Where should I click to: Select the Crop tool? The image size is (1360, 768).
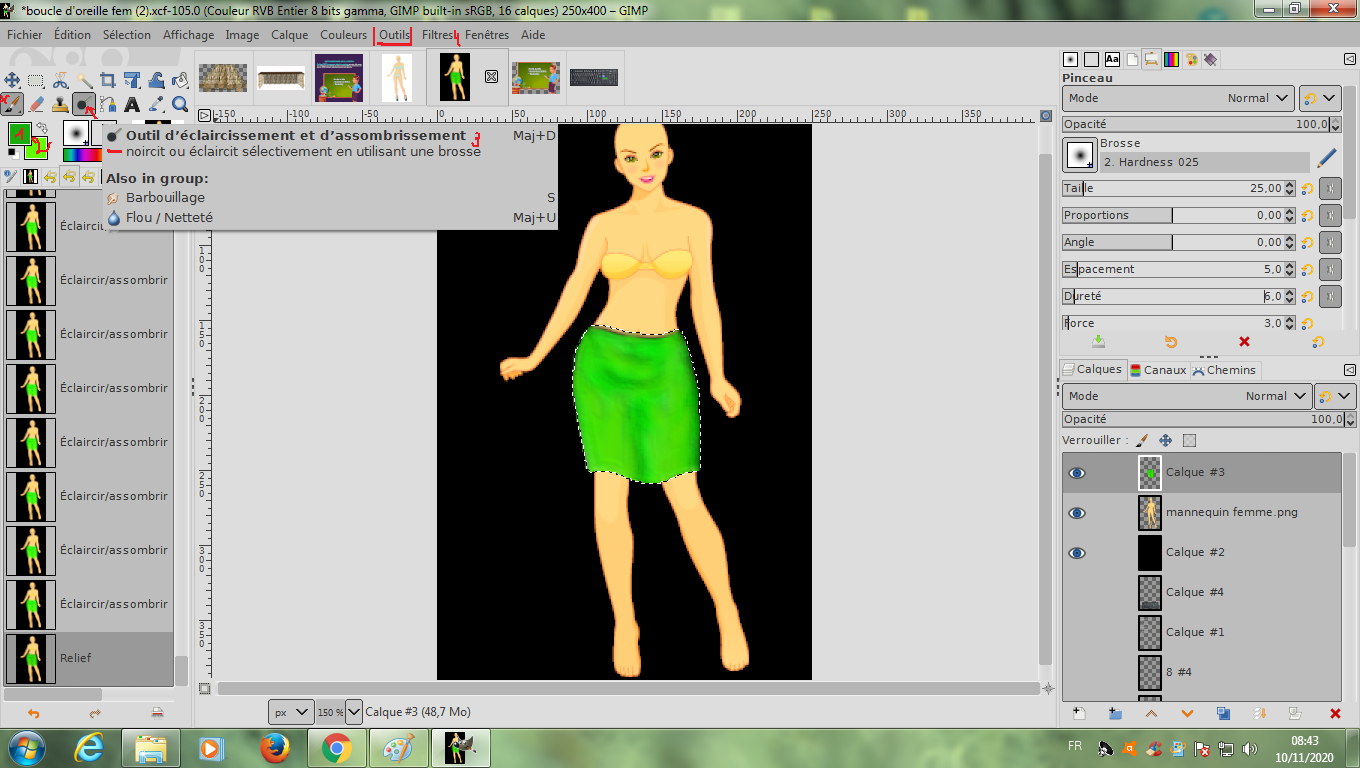108,80
